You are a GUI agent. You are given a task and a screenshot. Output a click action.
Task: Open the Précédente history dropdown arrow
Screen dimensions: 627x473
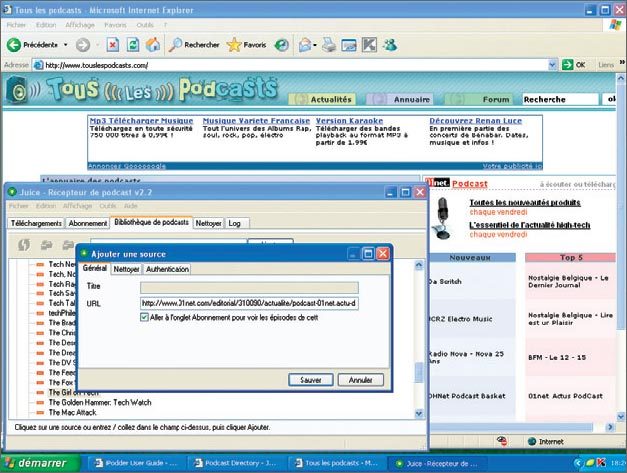pyautogui.click(x=65, y=45)
